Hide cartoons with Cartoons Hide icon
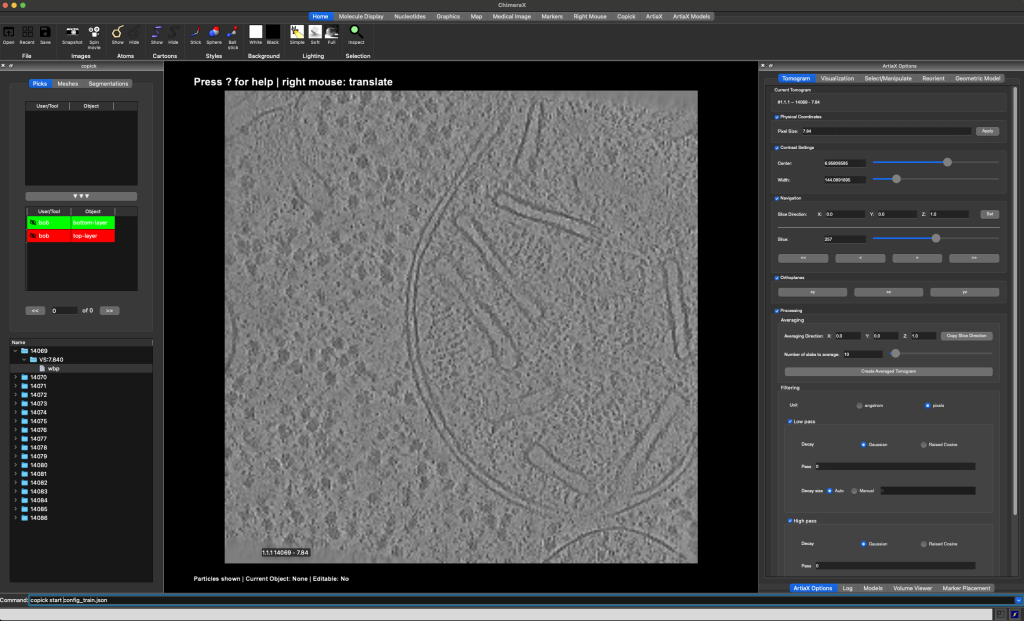The image size is (1024, 621). (x=173, y=35)
